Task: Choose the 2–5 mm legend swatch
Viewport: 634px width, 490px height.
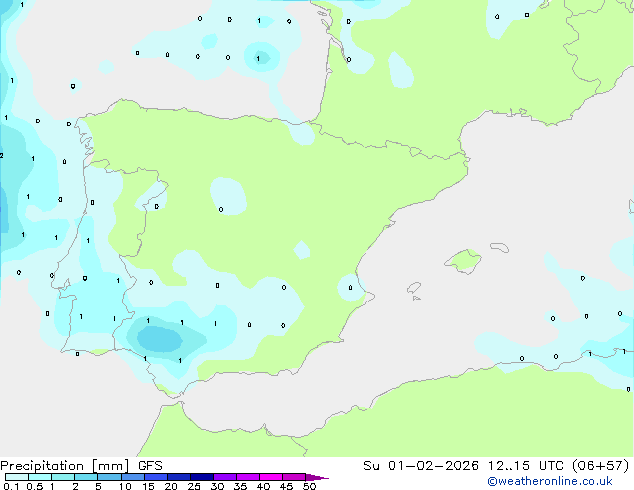Action: coord(86,477)
